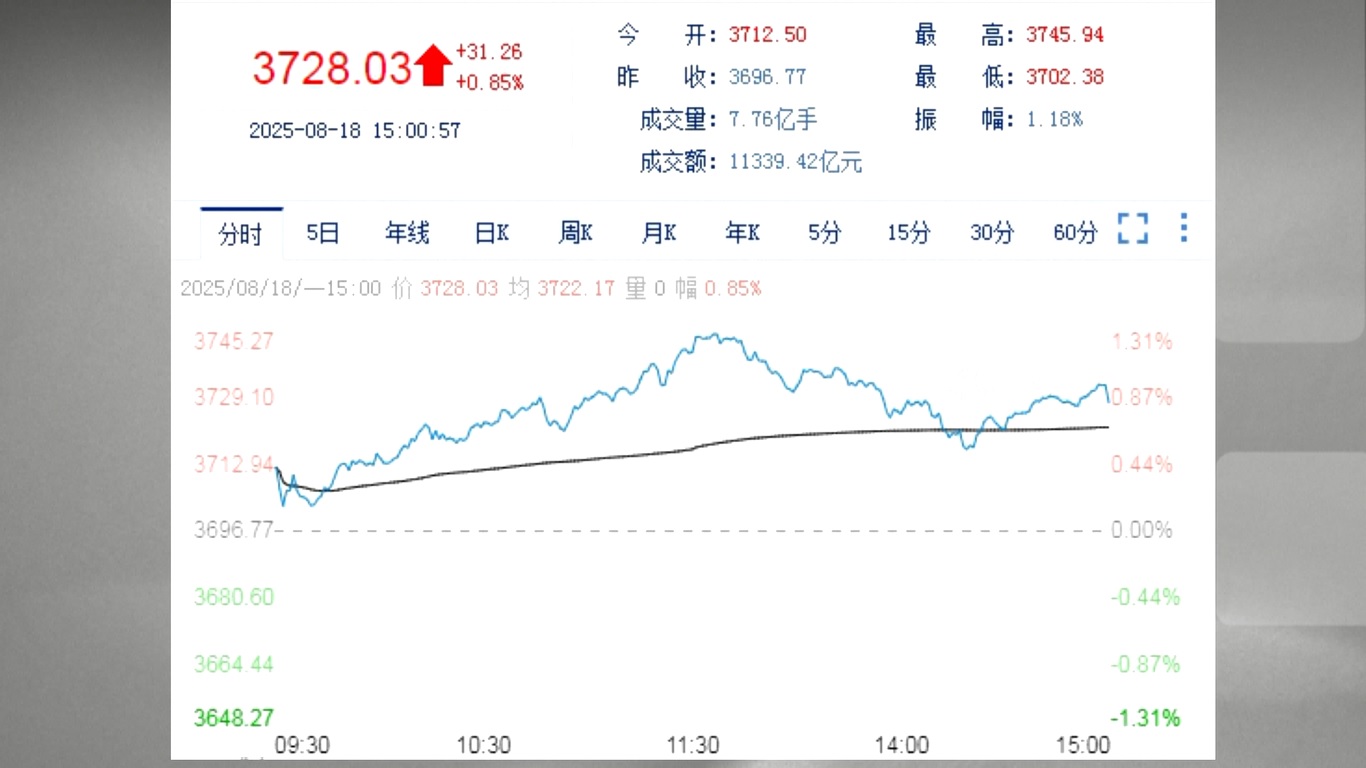The width and height of the screenshot is (1366, 768).
Task: Select the 5分 five-minute interval tab
Action: click(824, 232)
